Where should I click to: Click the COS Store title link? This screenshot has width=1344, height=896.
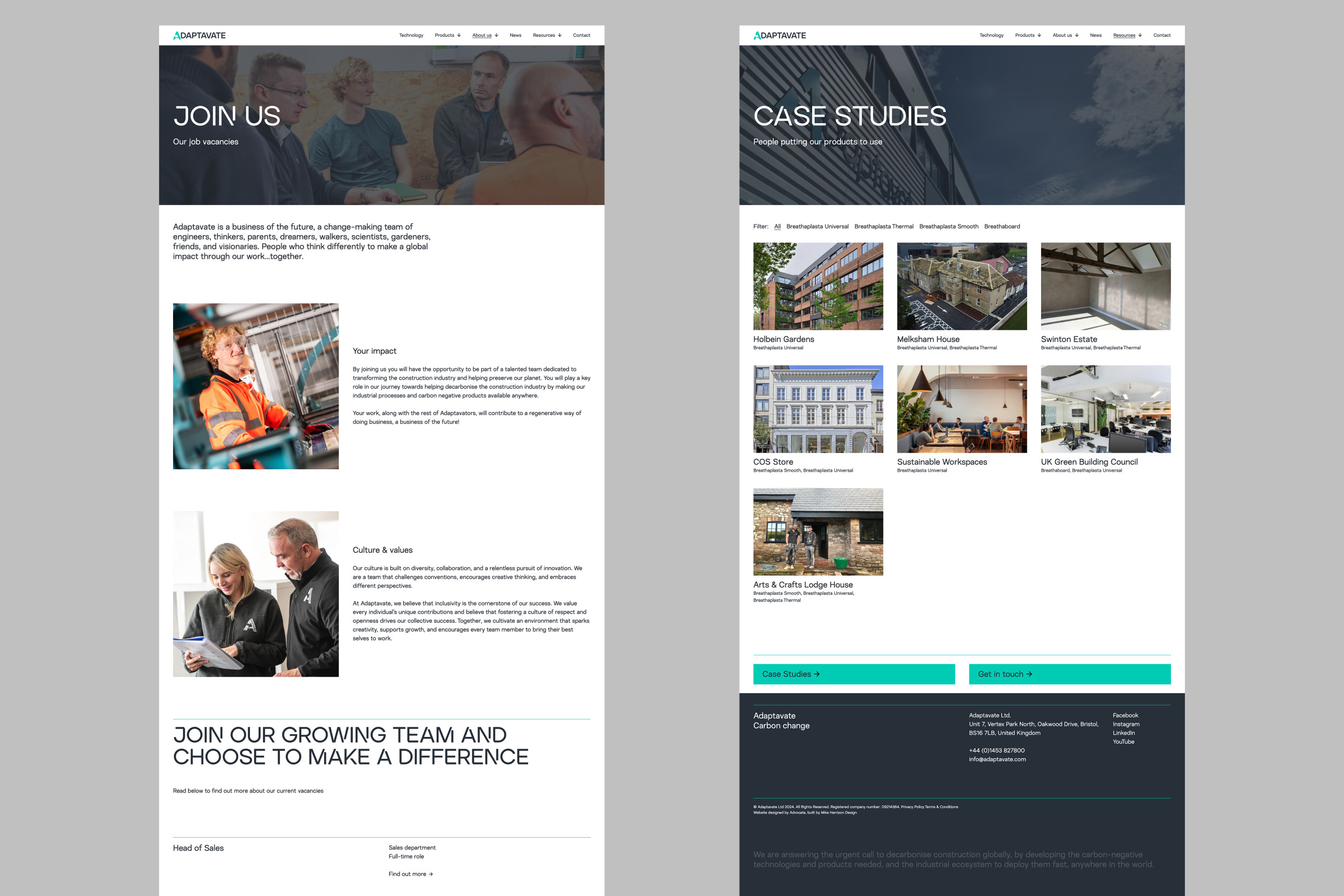tap(773, 461)
